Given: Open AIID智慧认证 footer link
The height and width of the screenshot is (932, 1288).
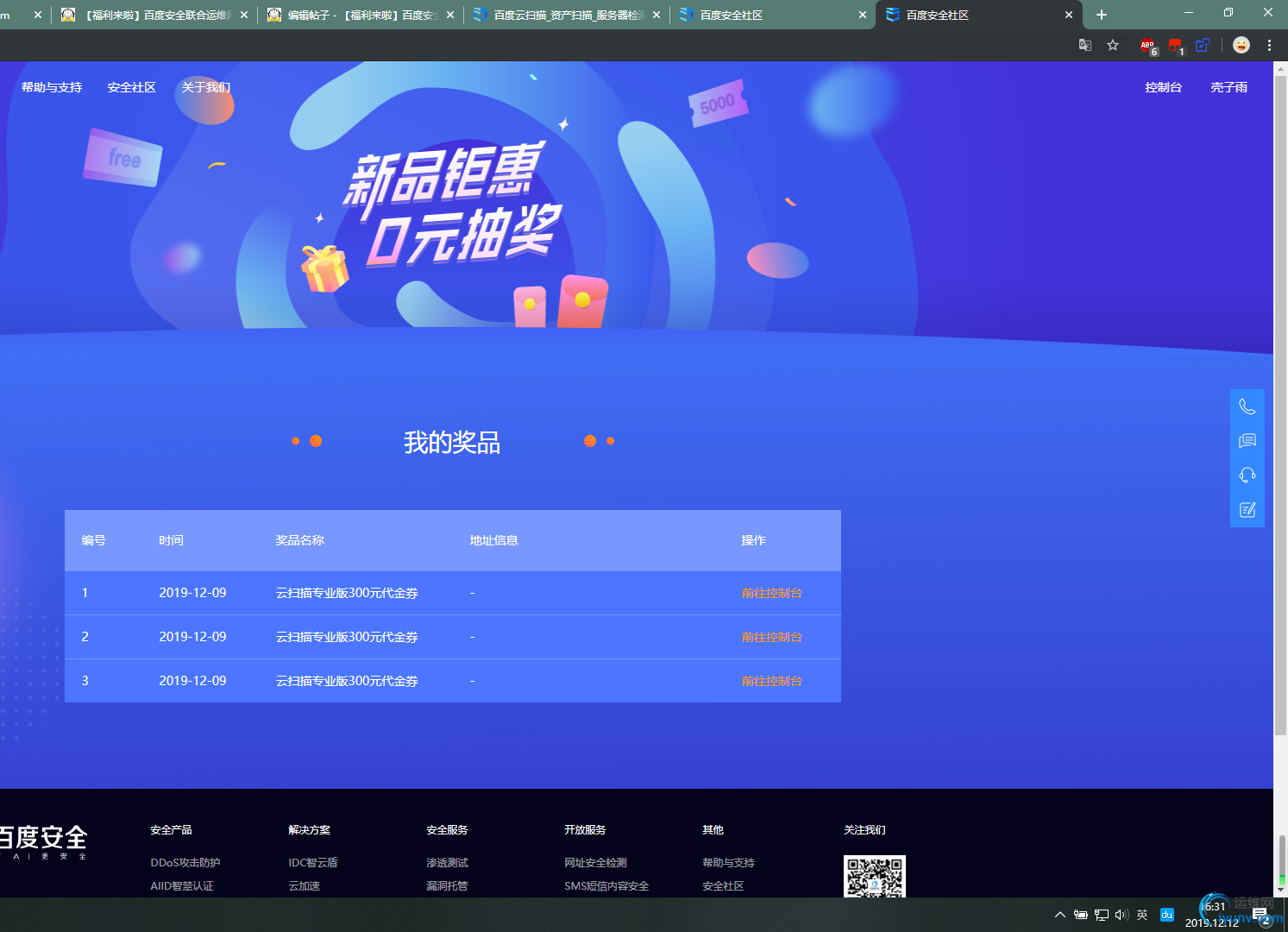Looking at the screenshot, I should tap(182, 885).
